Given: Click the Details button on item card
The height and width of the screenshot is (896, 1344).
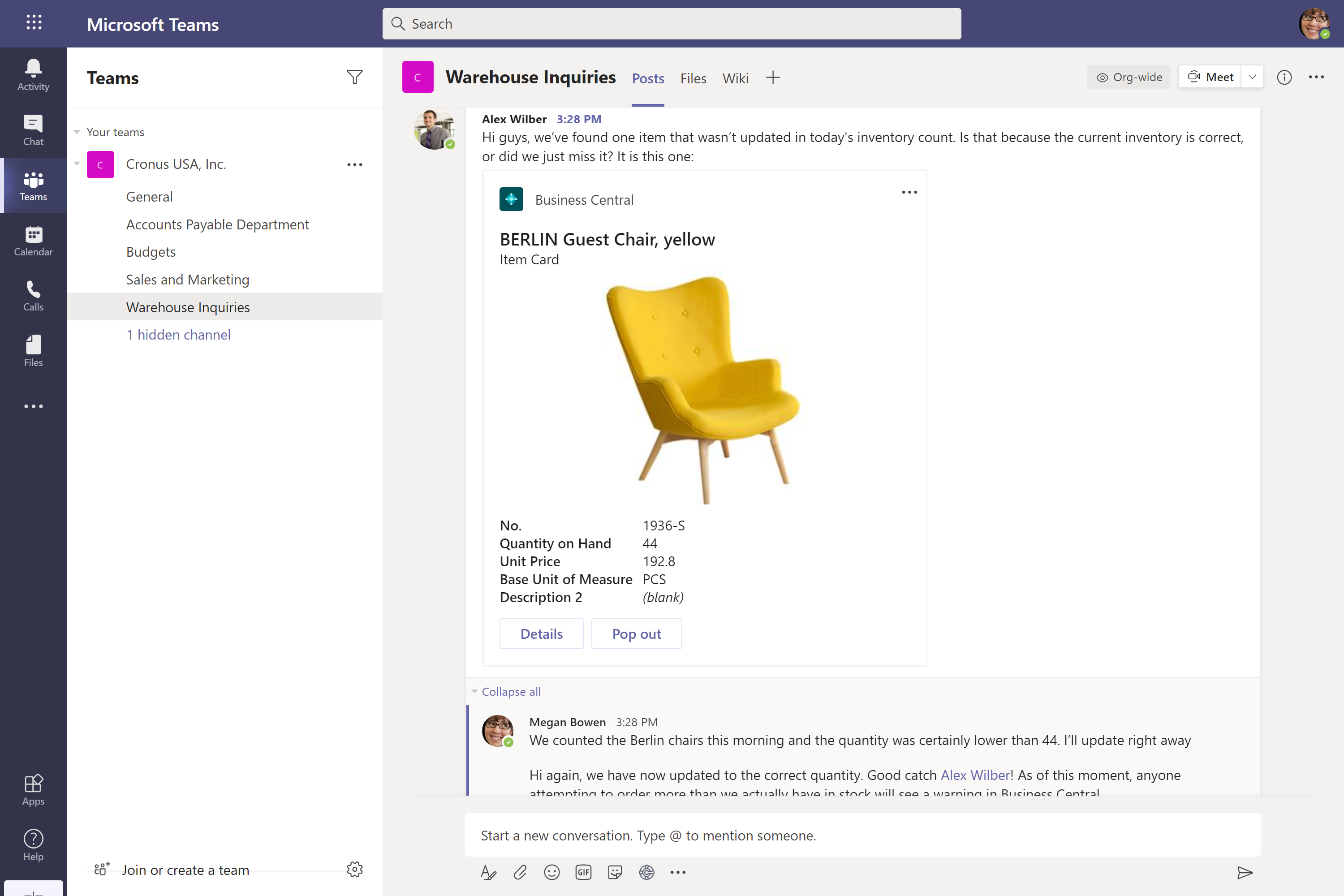Looking at the screenshot, I should point(541,633).
